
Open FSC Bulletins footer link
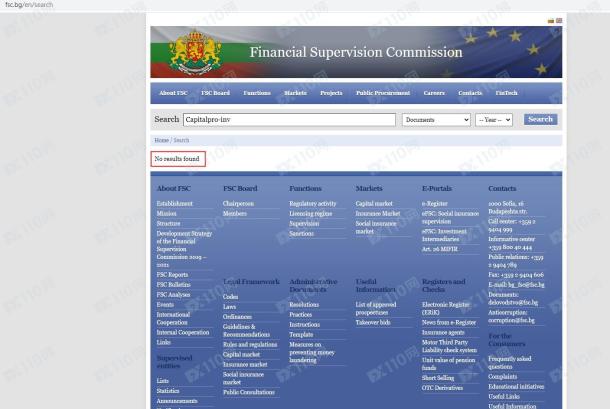tap(174, 285)
